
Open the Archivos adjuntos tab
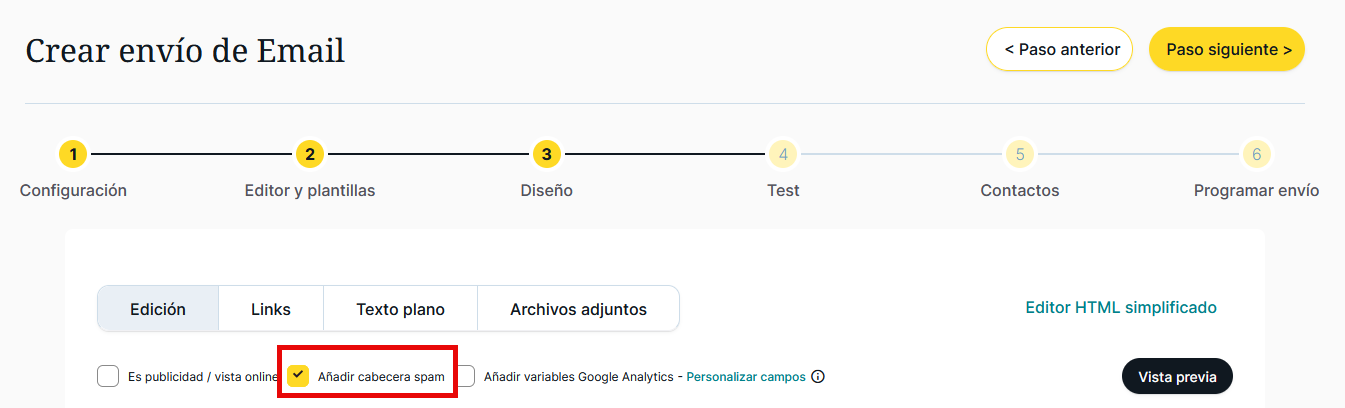click(x=578, y=309)
